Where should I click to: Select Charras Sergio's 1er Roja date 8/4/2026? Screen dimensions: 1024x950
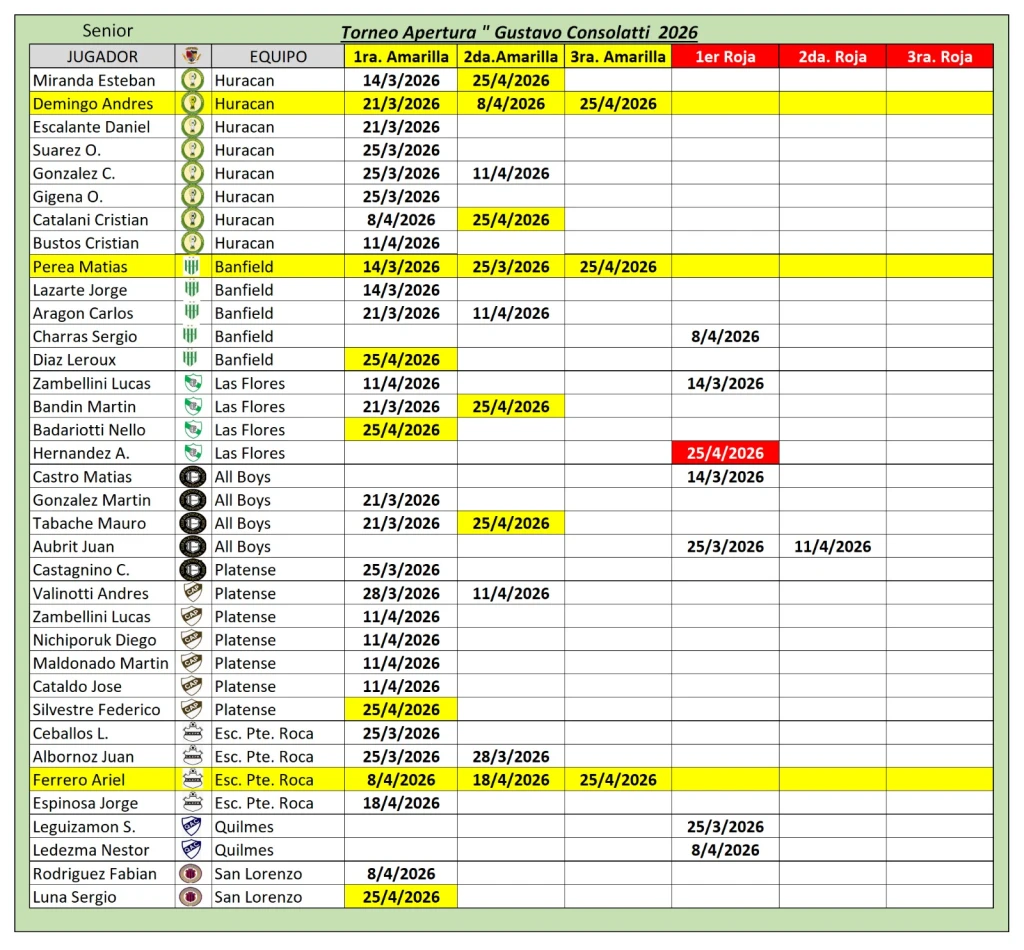pyautogui.click(x=725, y=336)
